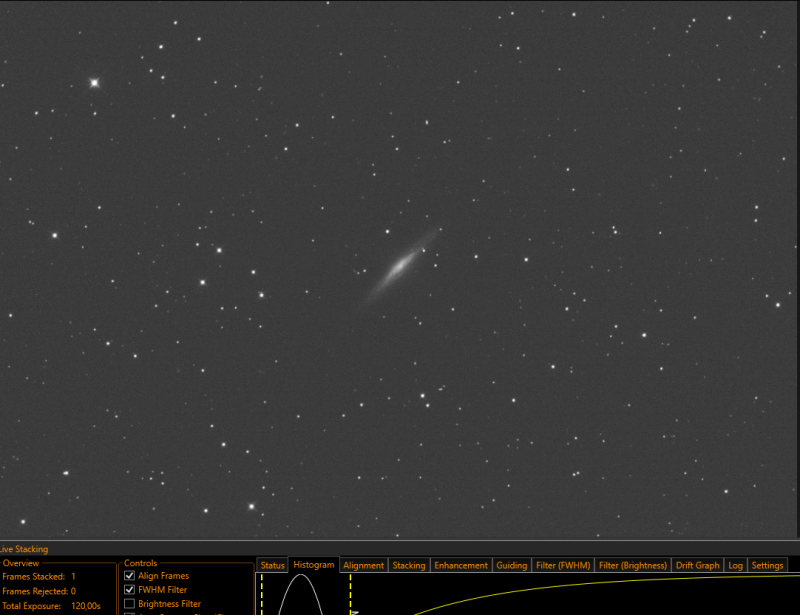Switch to the Enhancement tab
The height and width of the screenshot is (615, 800).
point(461,565)
